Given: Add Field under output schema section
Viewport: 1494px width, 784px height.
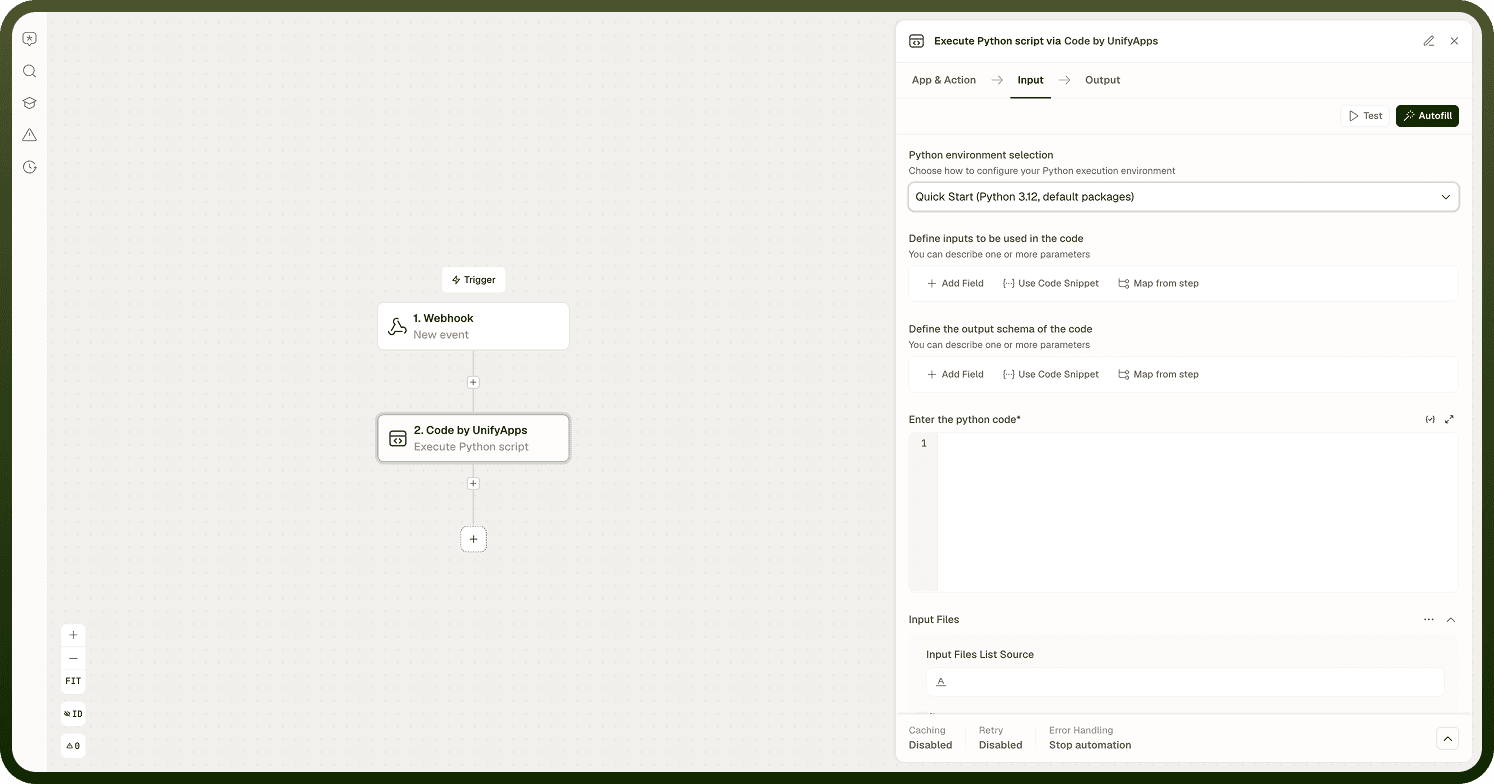Looking at the screenshot, I should point(956,375).
